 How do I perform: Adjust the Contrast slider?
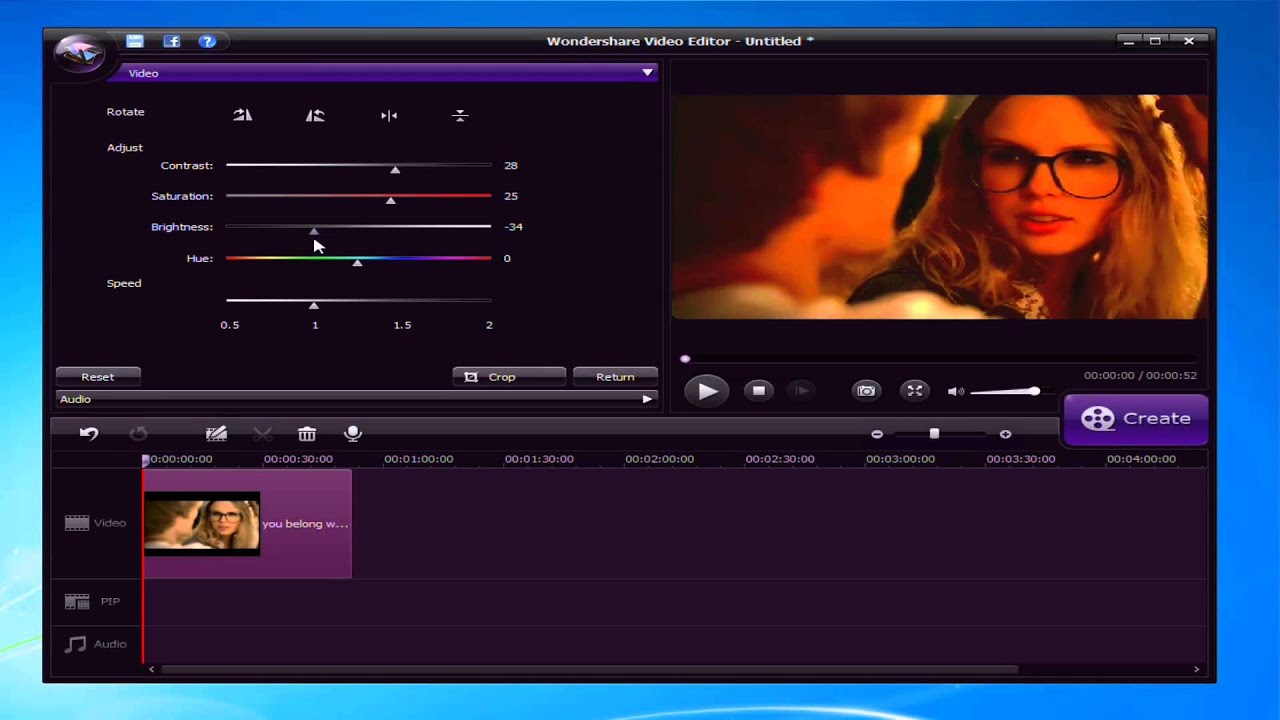[x=358, y=165]
